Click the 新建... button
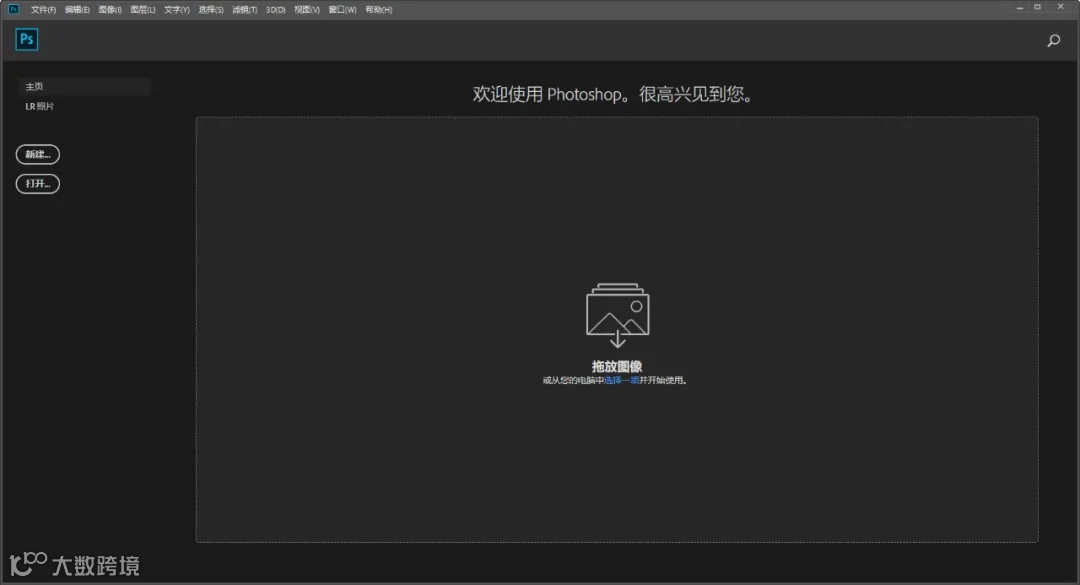 tap(38, 154)
